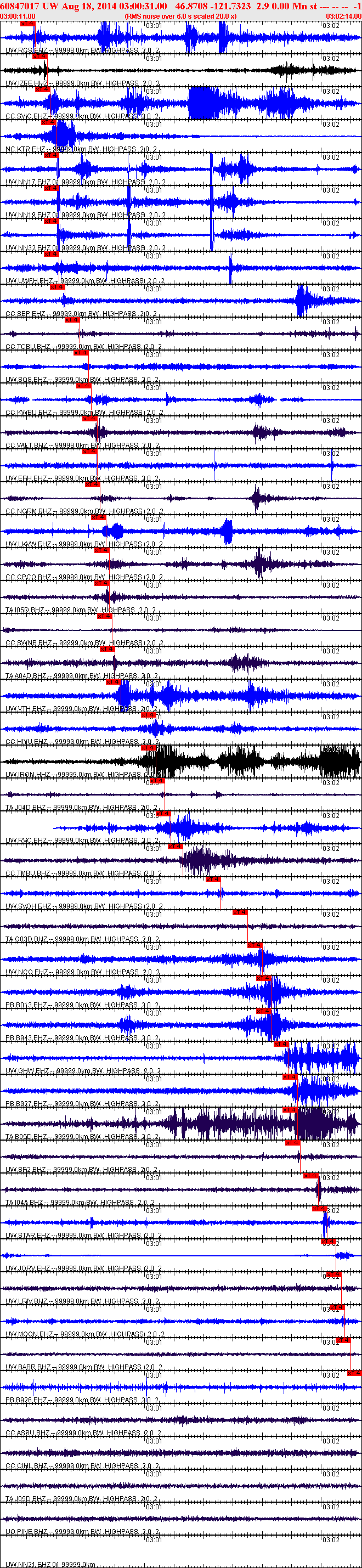Viewport: 362px width, 1568px height.
Task: Select the CC SVIC EHZ station label
Action: click(26, 116)
